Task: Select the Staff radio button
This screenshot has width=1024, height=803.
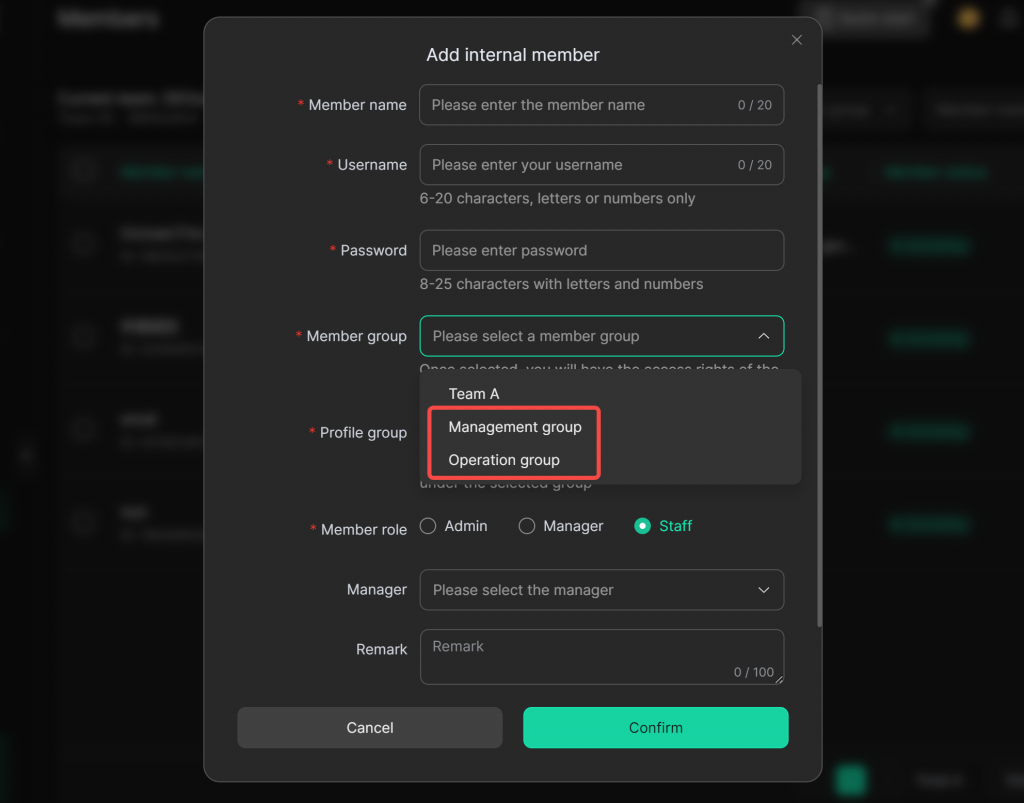Action: (x=643, y=526)
